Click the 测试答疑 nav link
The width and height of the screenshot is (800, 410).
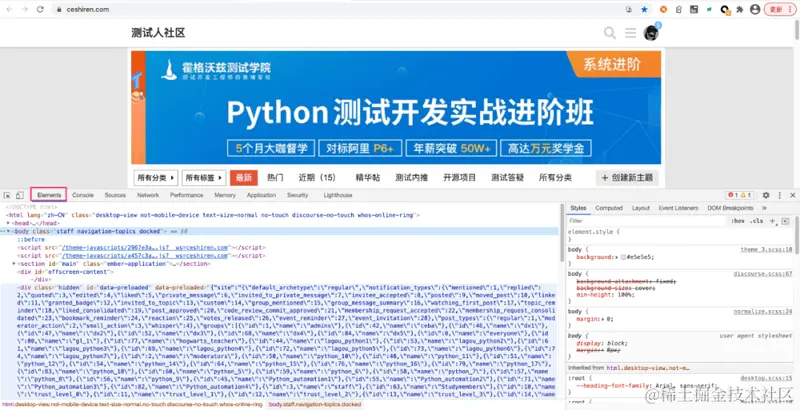(508, 178)
